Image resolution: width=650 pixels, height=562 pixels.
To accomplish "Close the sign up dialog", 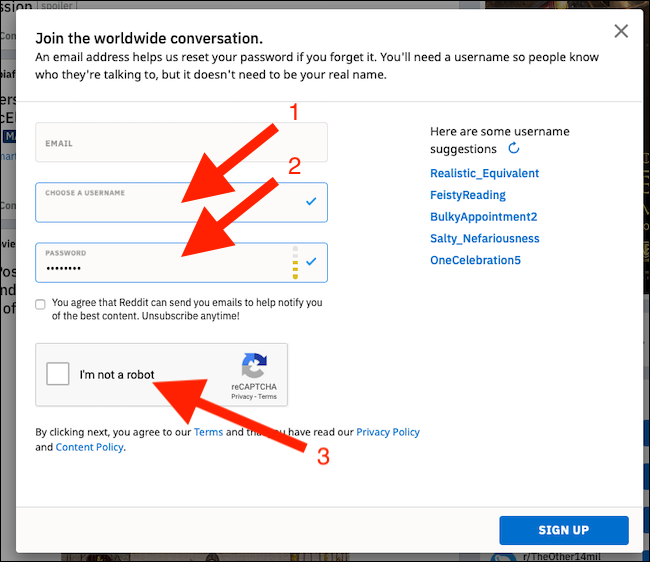I will click(x=621, y=31).
